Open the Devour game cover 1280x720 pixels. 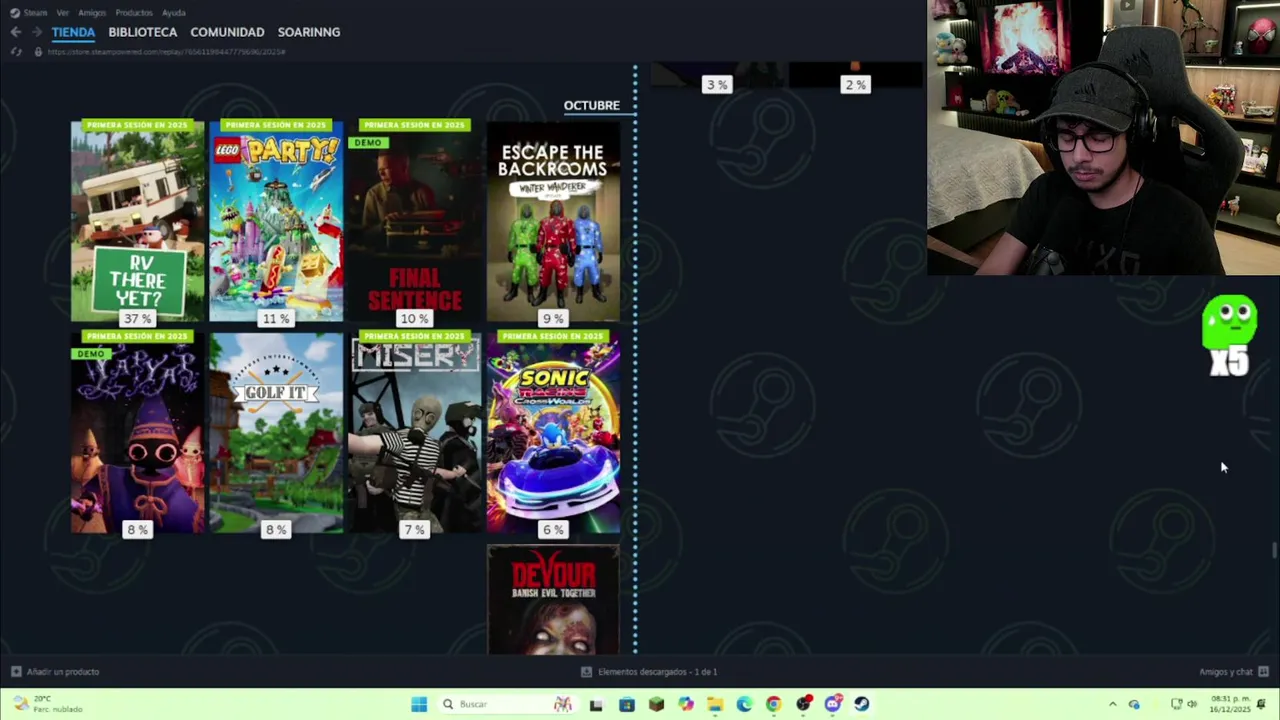pyautogui.click(x=553, y=599)
